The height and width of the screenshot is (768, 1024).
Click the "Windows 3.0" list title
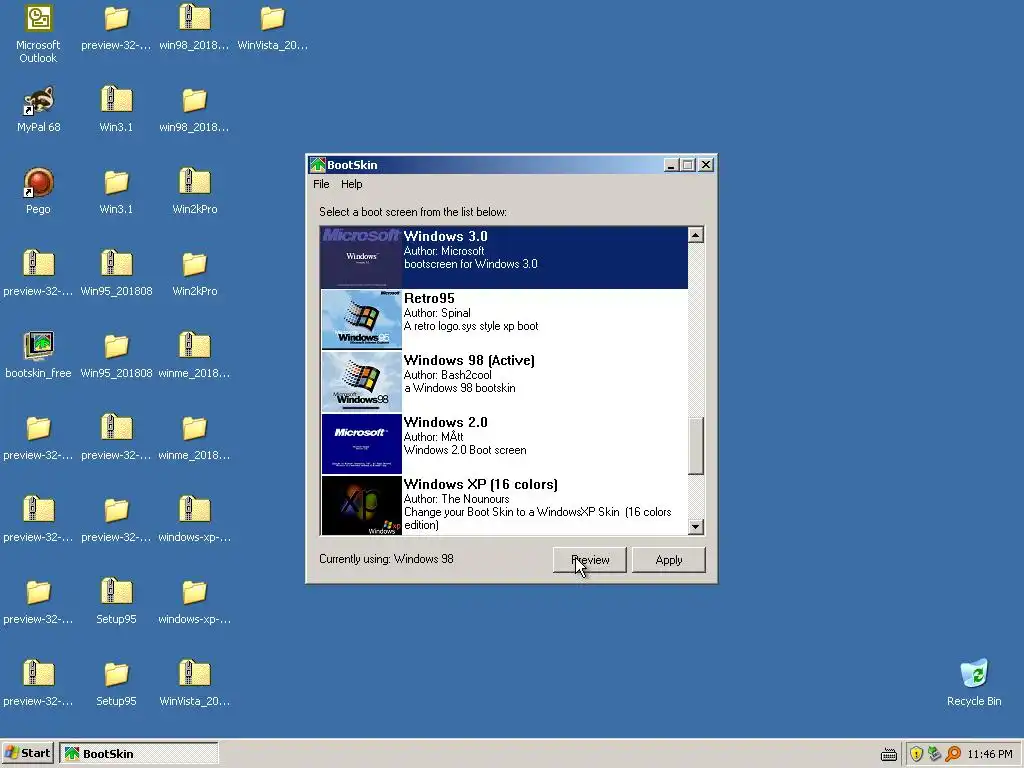click(x=445, y=236)
